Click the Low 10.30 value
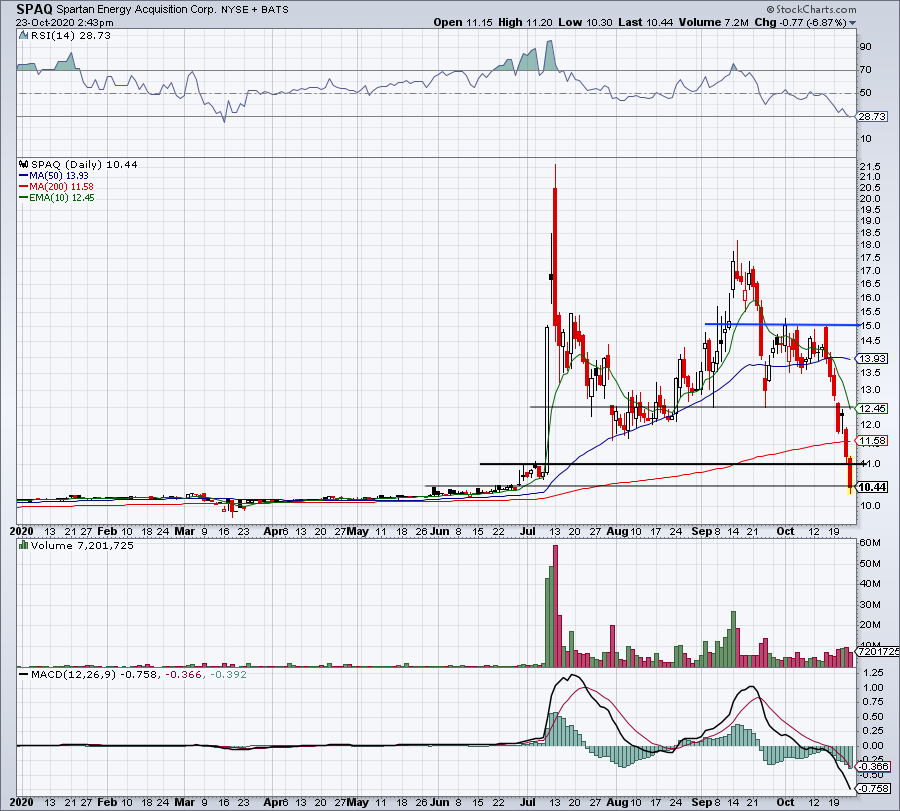 click(585, 22)
